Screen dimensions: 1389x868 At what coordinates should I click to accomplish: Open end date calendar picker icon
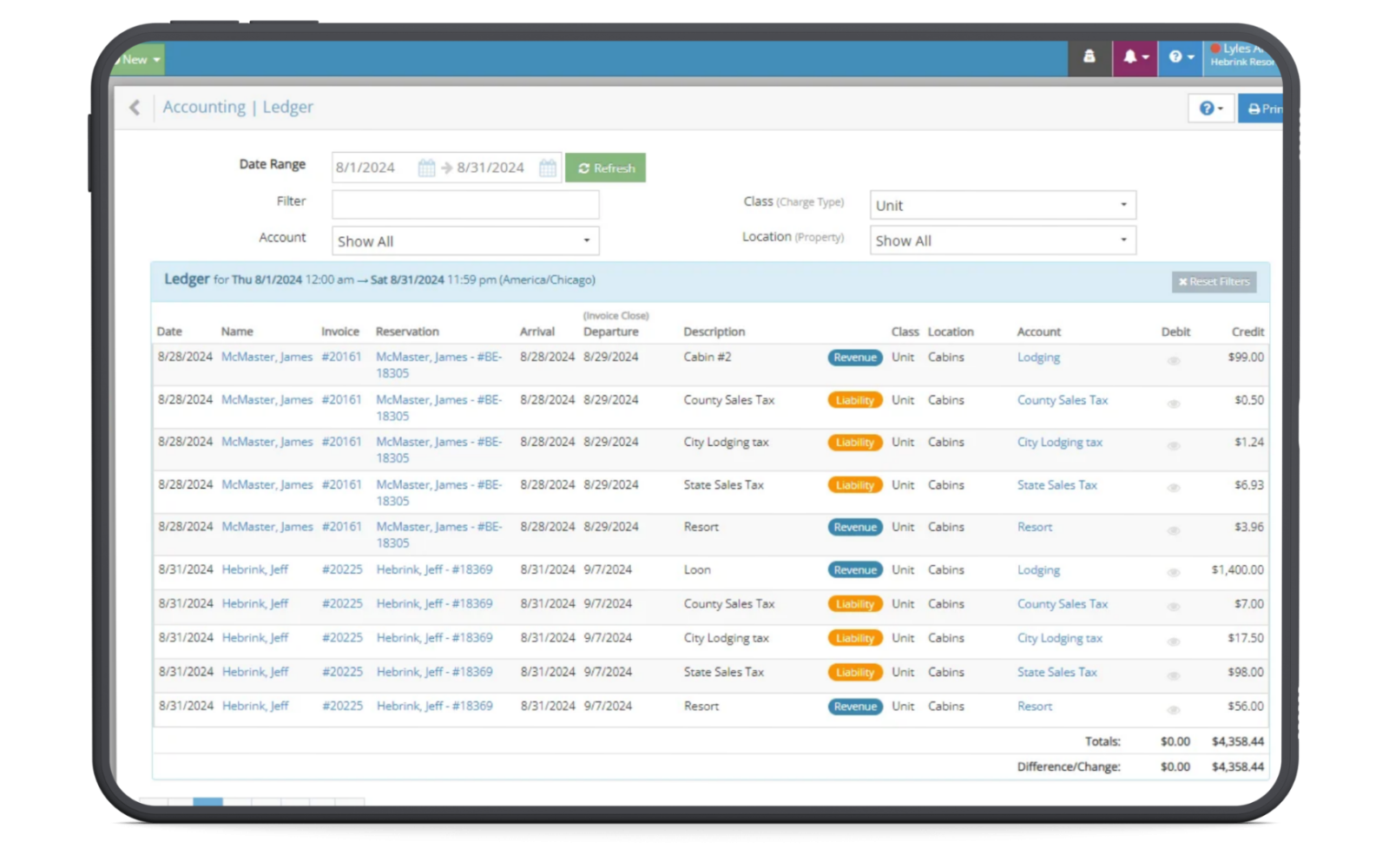(x=548, y=168)
